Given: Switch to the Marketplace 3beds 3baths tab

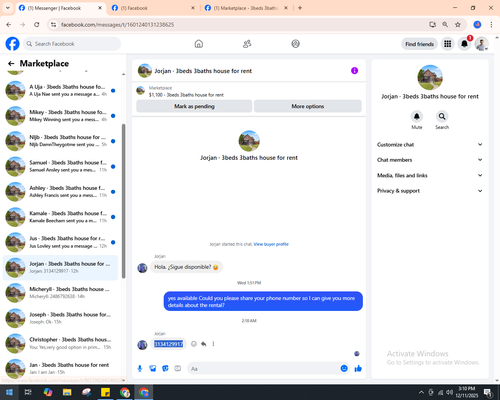Looking at the screenshot, I should (246, 8).
